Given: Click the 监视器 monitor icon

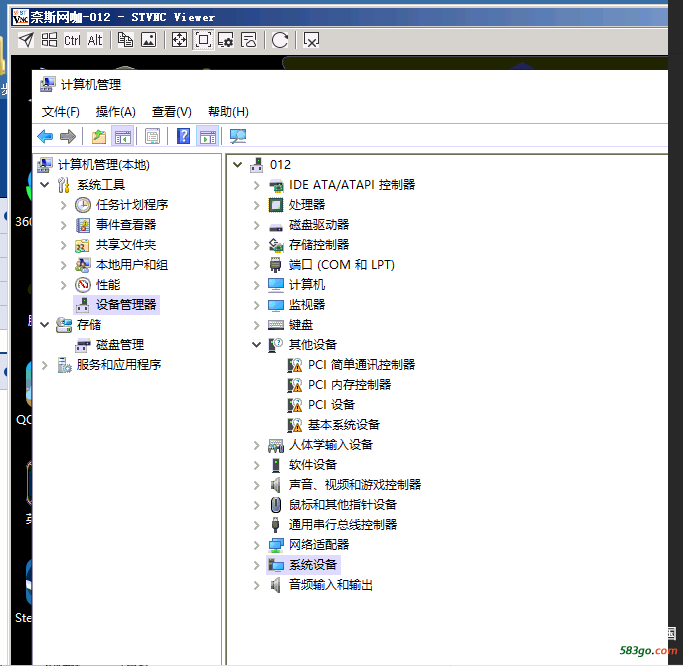Looking at the screenshot, I should (276, 305).
